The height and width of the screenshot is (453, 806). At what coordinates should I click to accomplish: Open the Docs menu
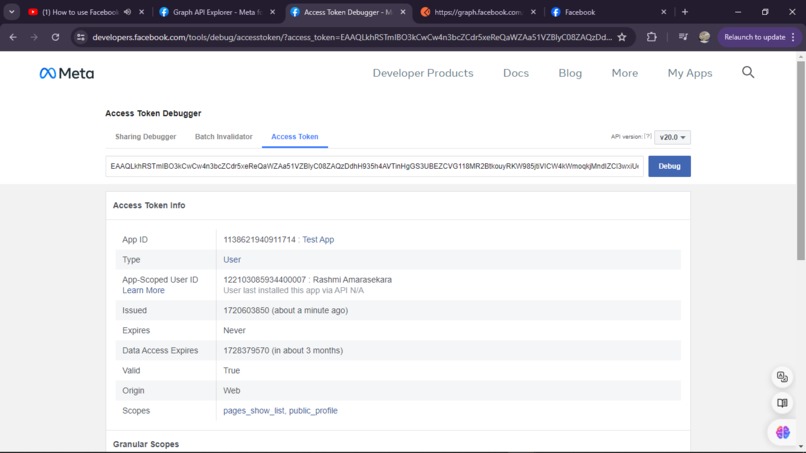point(516,73)
